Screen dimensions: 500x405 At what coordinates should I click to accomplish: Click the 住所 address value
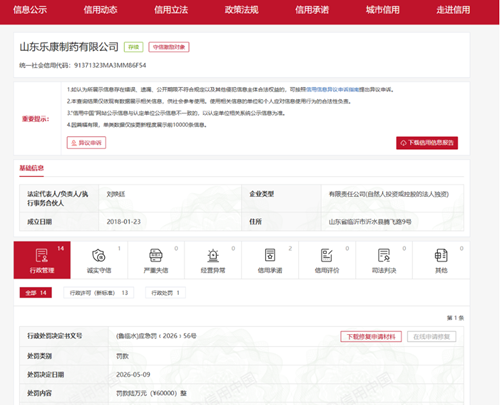[370, 222]
